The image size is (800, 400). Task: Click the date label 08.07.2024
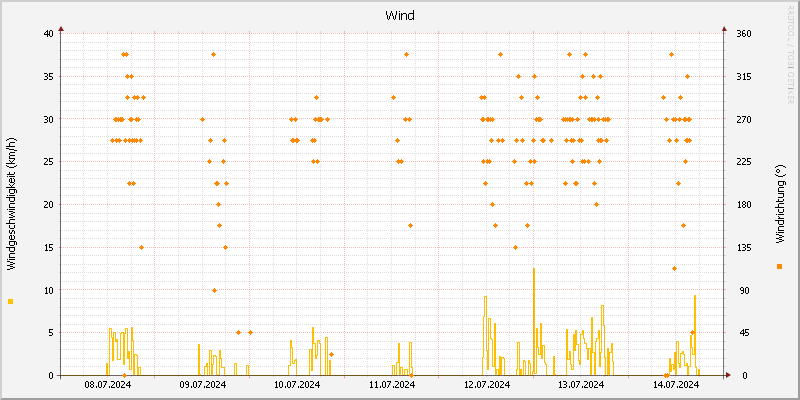coord(108,384)
